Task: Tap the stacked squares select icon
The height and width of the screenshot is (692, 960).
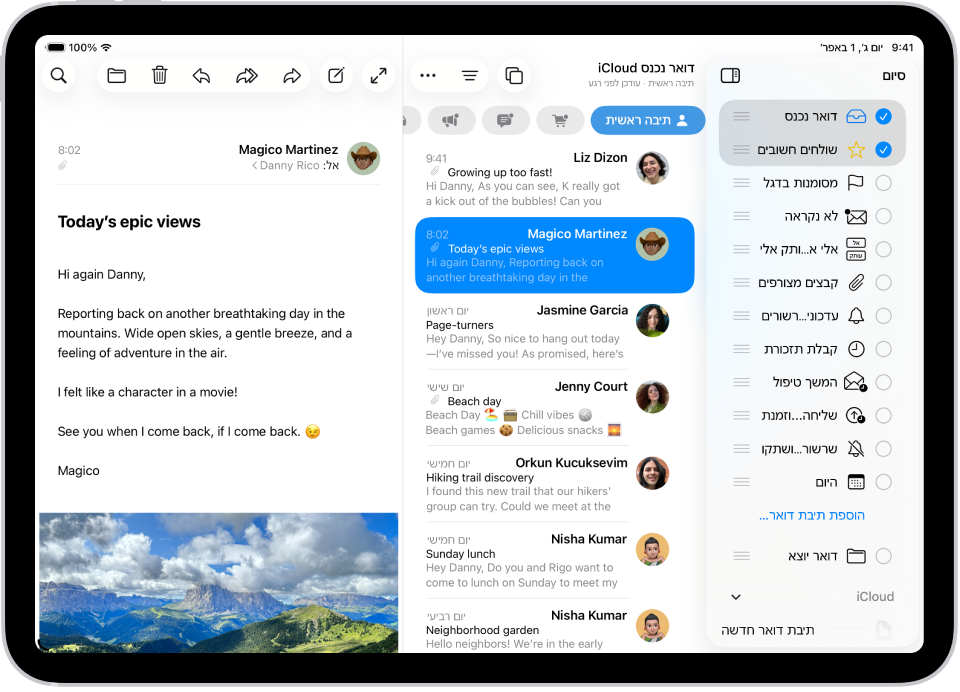Action: (x=514, y=76)
